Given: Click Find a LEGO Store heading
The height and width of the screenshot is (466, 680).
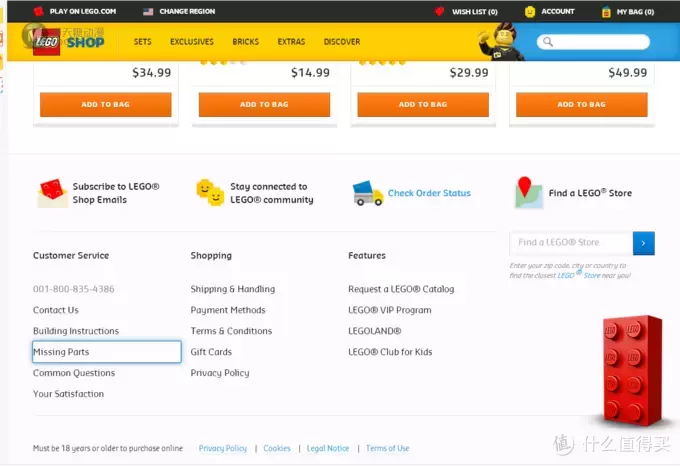Looking at the screenshot, I should coord(590,193).
